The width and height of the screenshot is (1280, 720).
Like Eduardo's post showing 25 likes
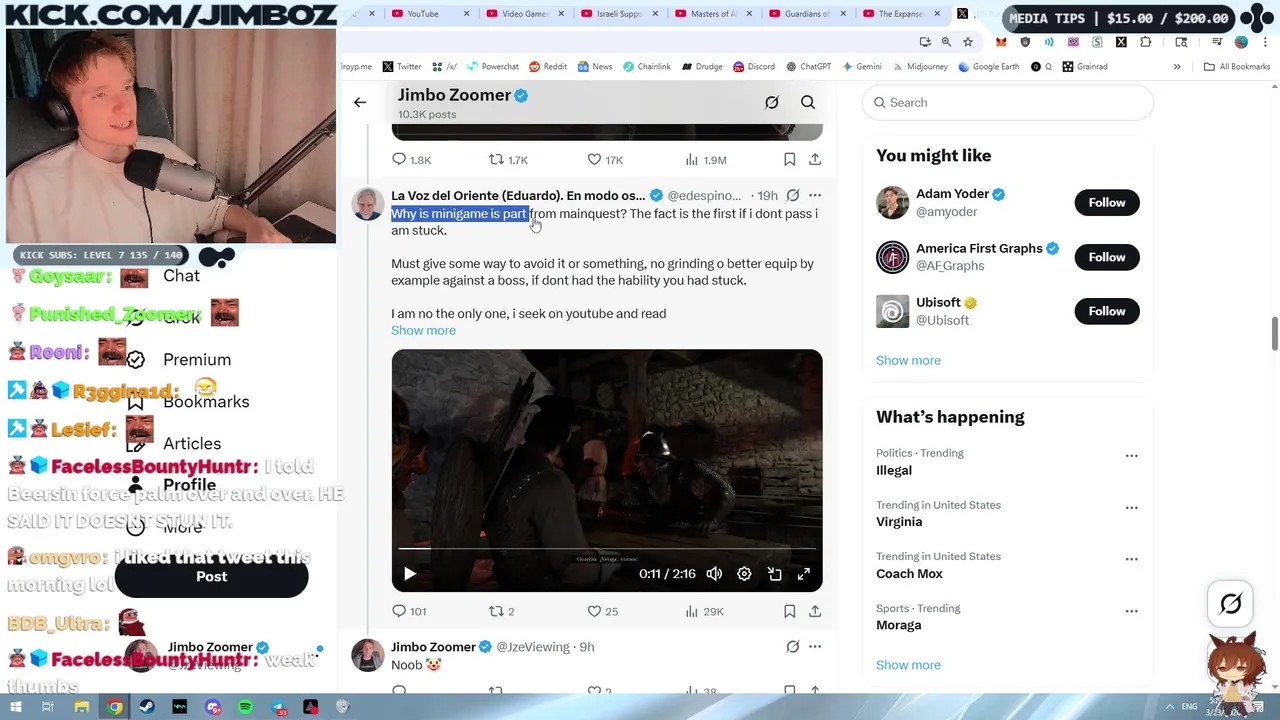click(602, 611)
